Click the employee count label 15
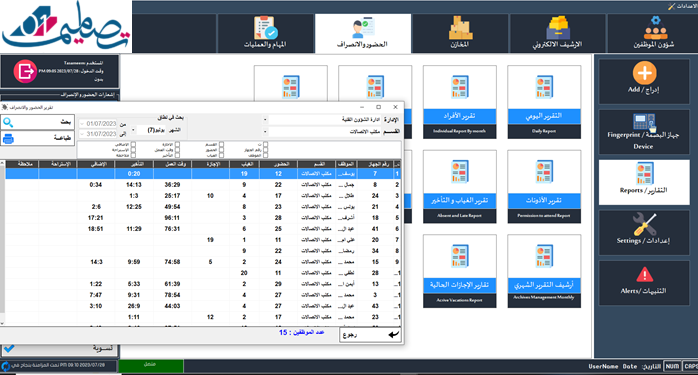Screen dimensions: 698x375 (x=301, y=333)
